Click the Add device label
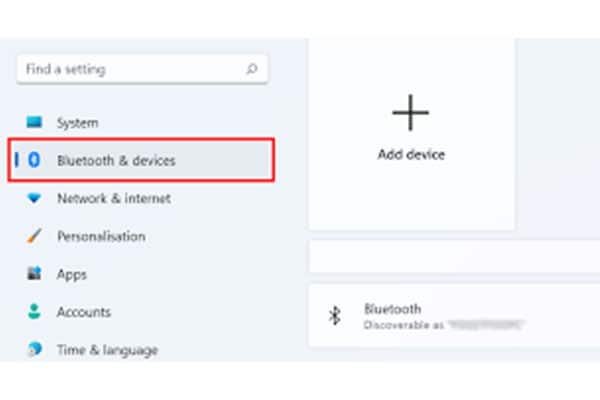The width and height of the screenshot is (600, 400). tap(411, 155)
